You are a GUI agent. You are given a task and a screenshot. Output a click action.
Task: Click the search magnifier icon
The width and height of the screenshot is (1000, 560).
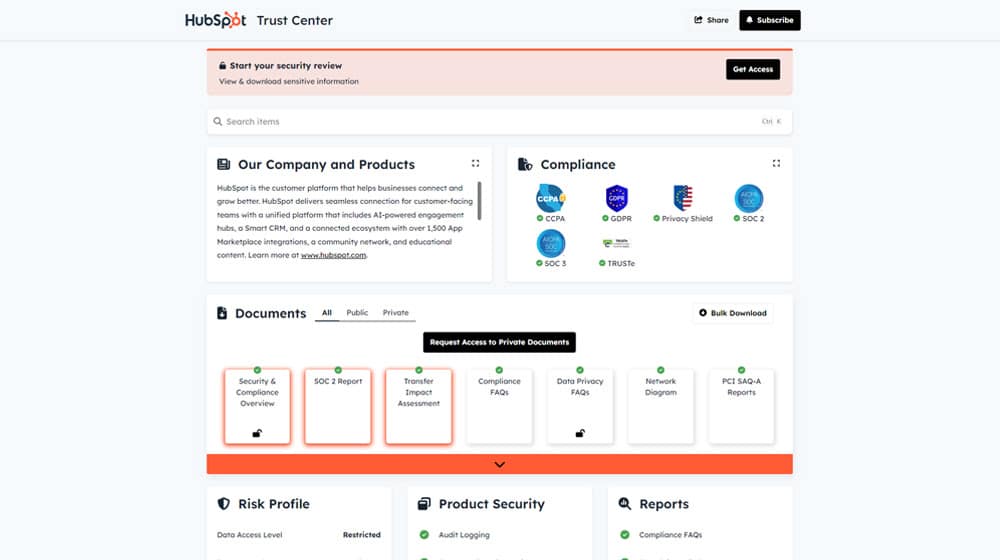pyautogui.click(x=217, y=121)
